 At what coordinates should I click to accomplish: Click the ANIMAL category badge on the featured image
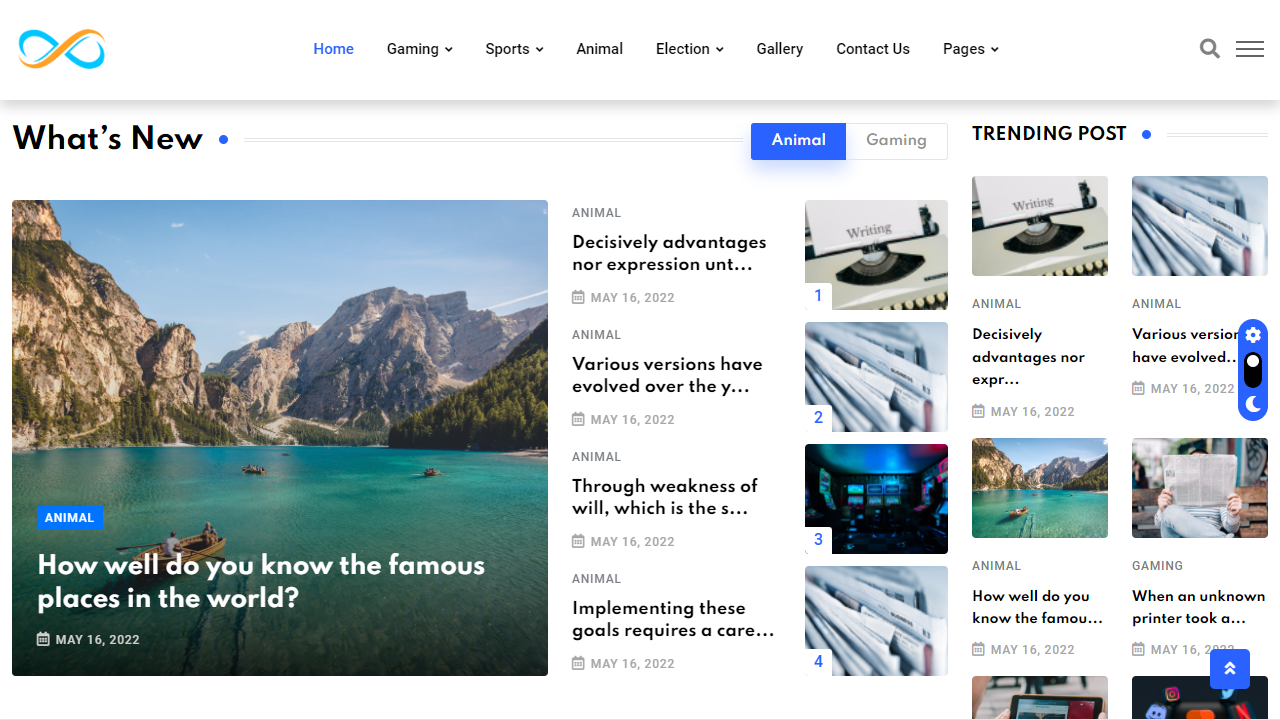click(x=70, y=517)
